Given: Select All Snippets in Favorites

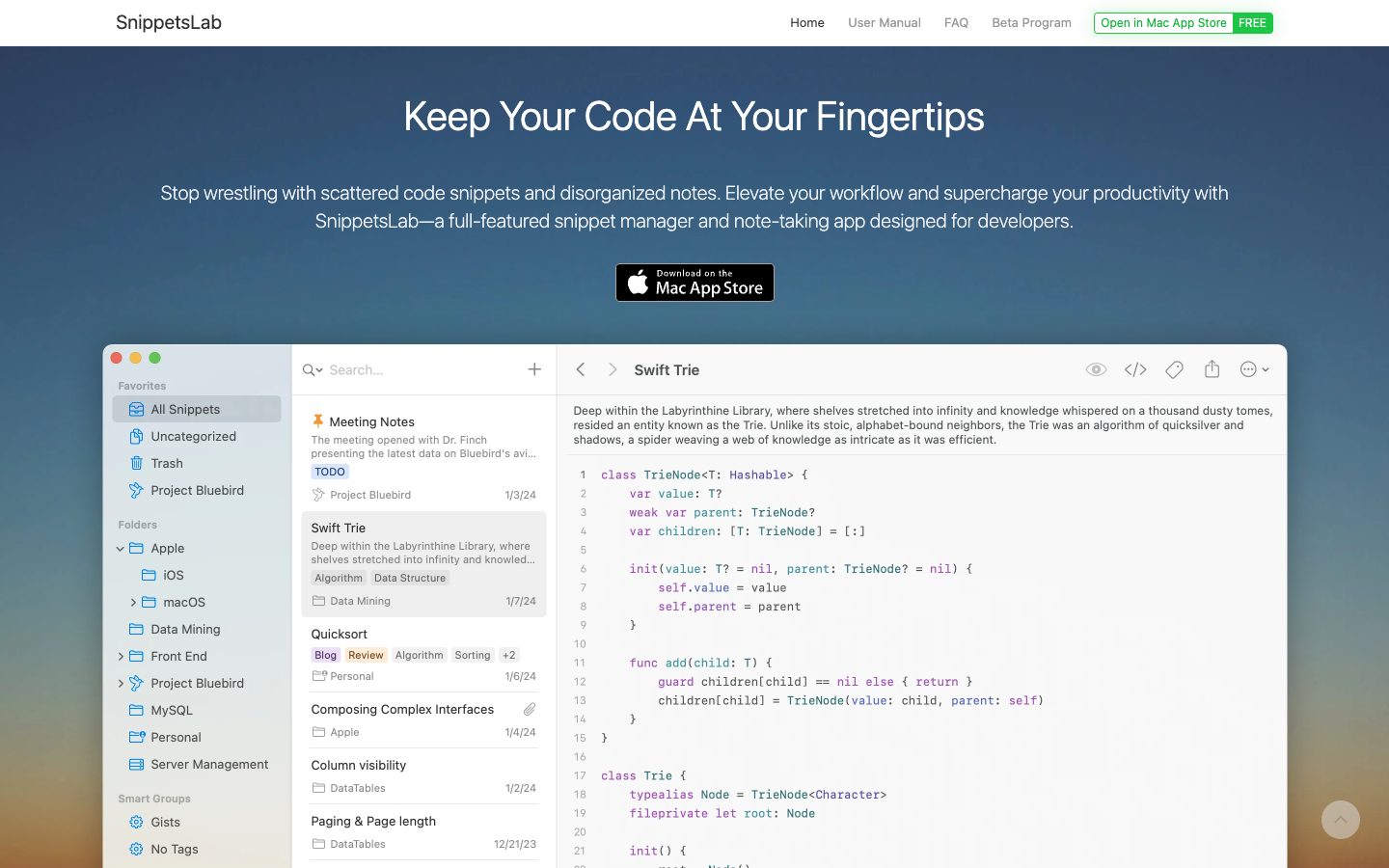Looking at the screenshot, I should coord(197,409).
